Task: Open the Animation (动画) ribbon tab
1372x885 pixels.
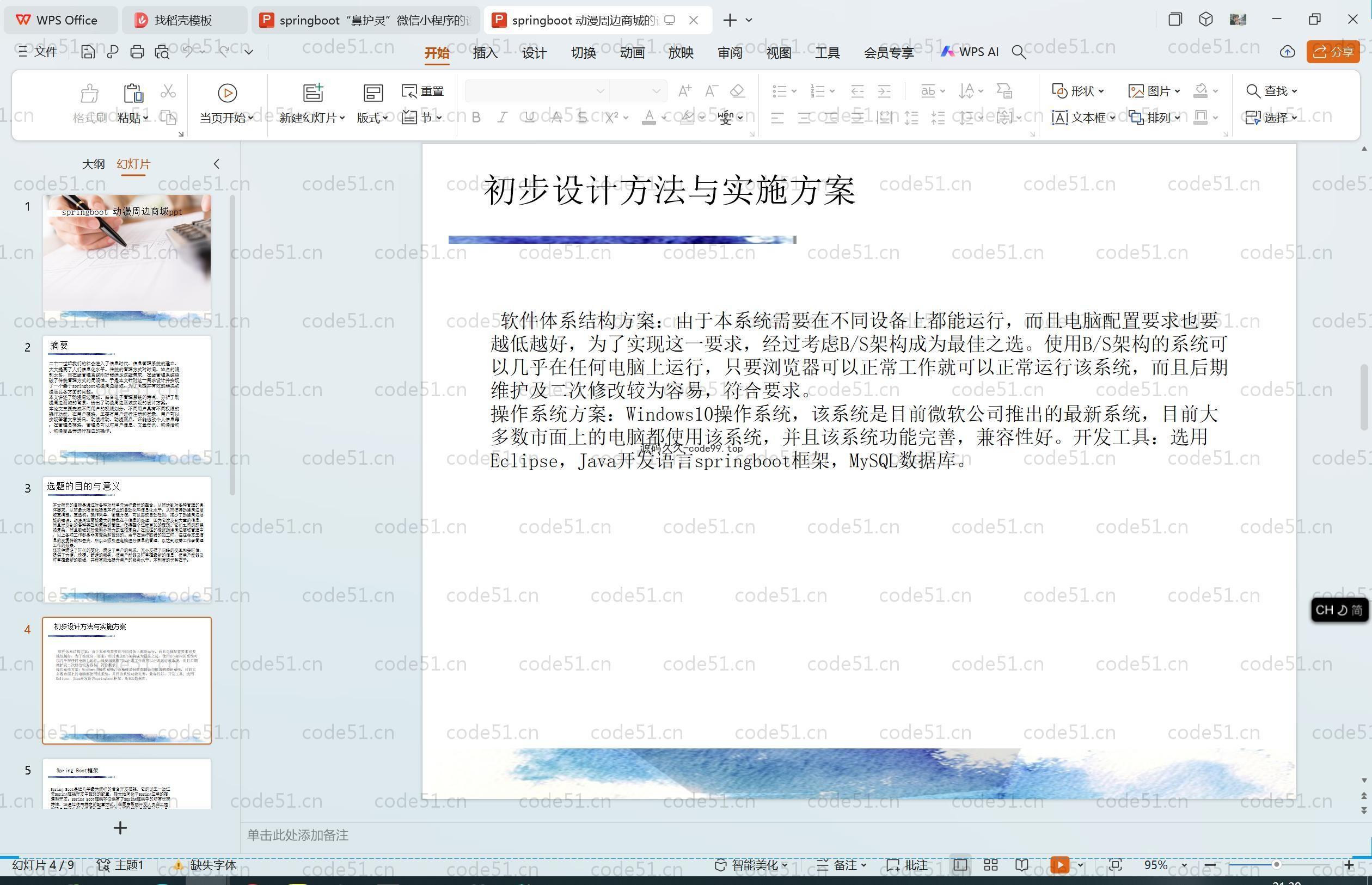Action: 632,53
